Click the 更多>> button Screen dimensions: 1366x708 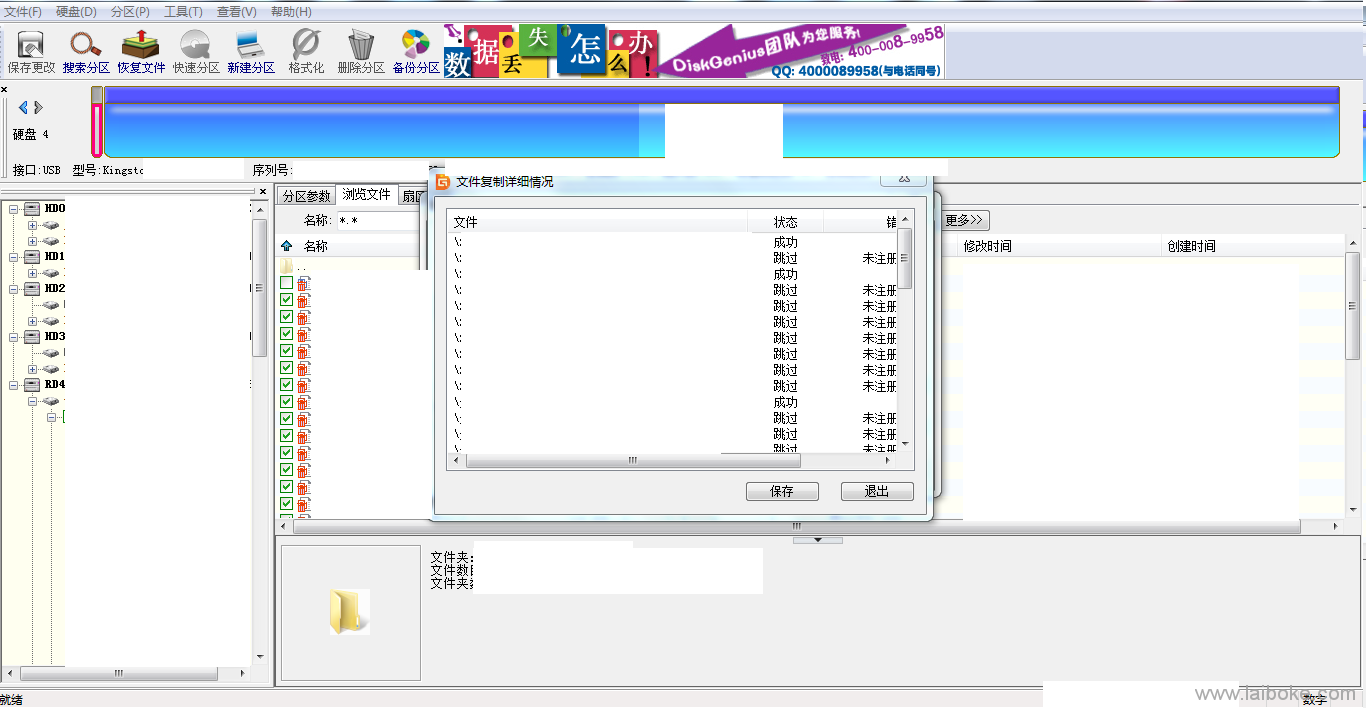coord(966,220)
